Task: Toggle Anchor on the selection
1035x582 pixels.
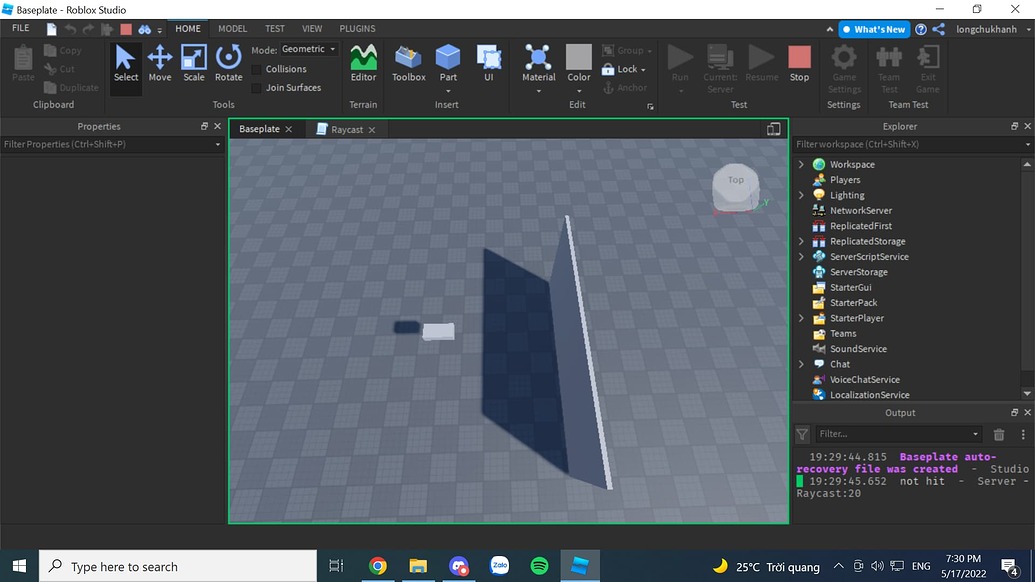Action: tap(626, 87)
